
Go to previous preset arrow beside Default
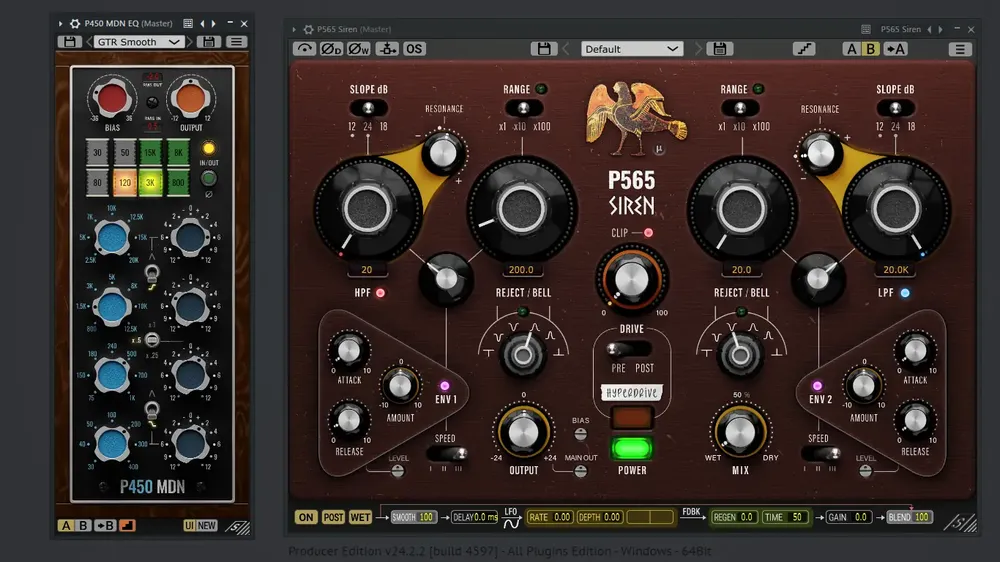[566, 49]
